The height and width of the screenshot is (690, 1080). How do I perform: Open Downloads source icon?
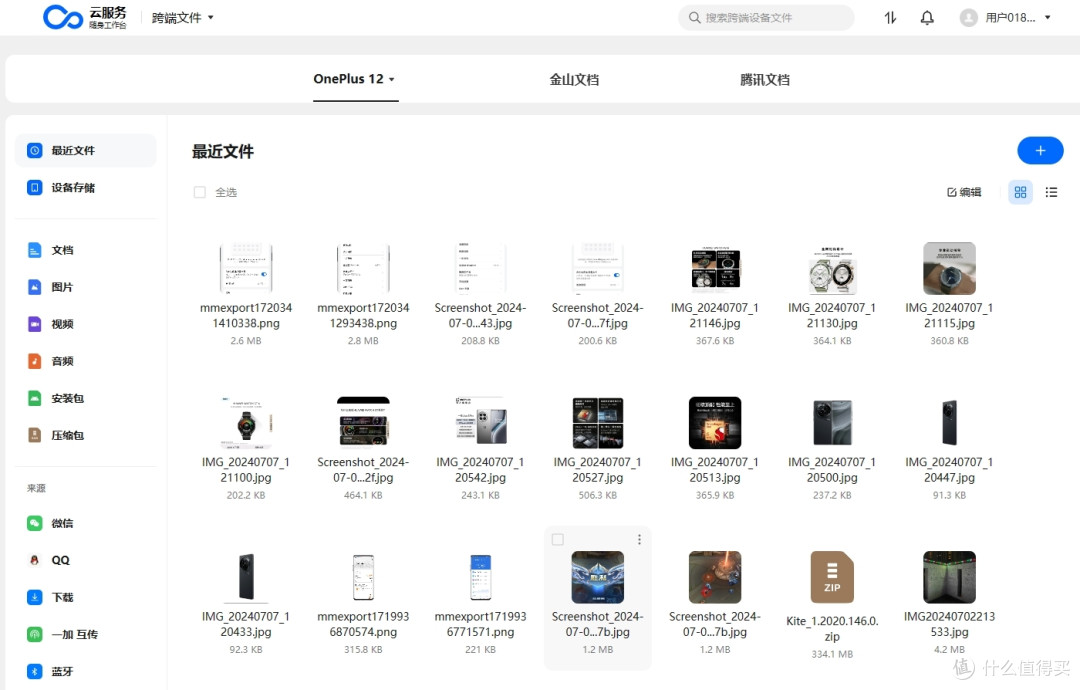pyautogui.click(x=34, y=597)
